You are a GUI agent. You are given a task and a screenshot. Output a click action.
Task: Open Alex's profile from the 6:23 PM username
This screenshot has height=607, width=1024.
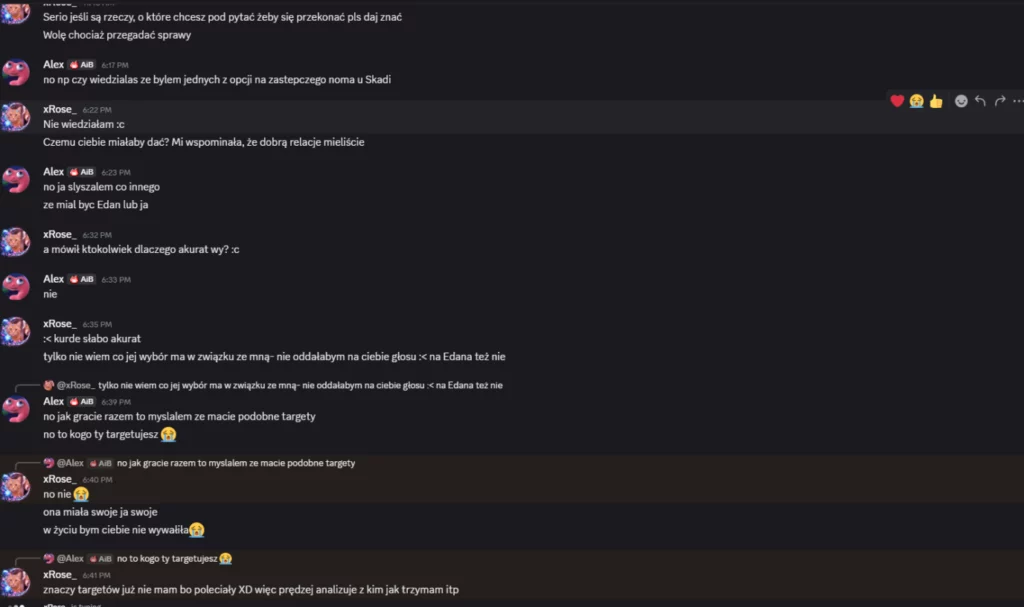(53, 172)
